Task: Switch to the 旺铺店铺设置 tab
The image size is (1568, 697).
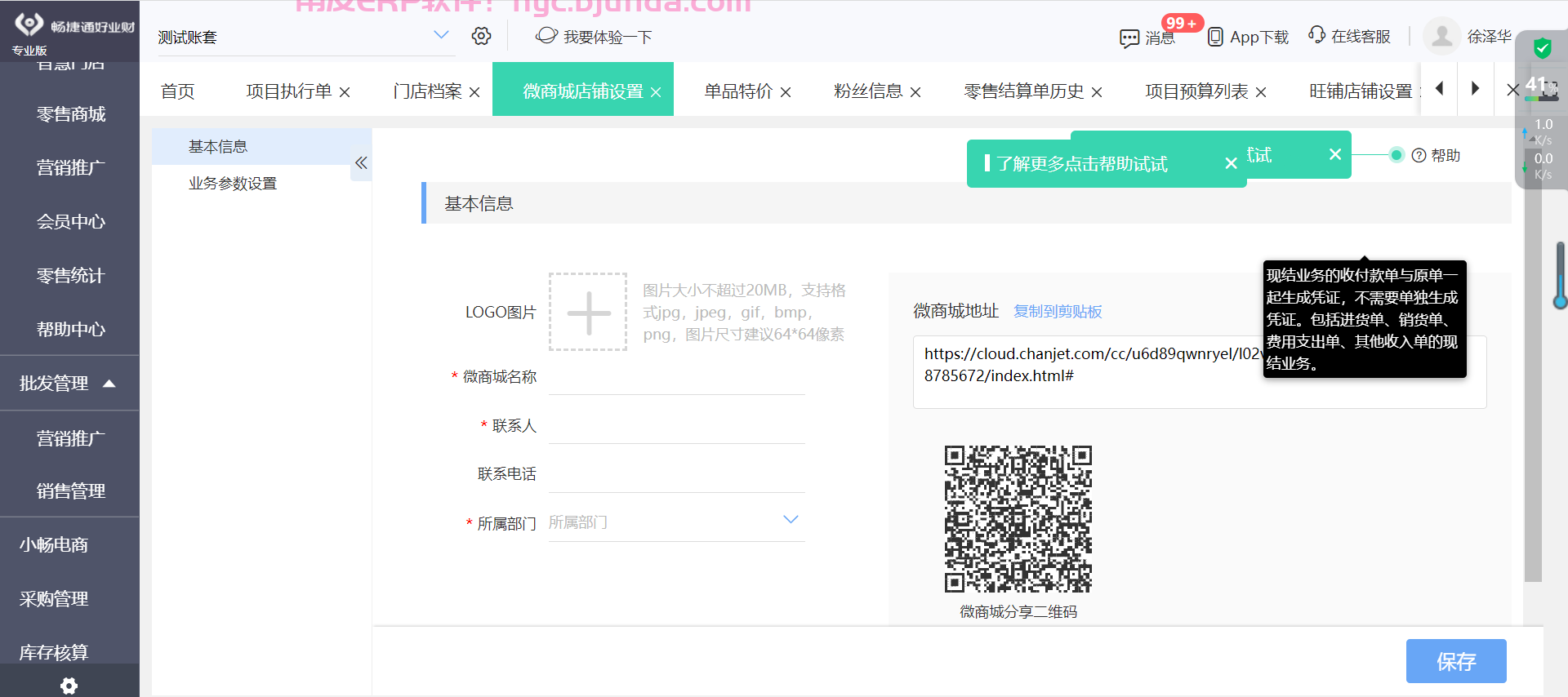Action: click(1361, 91)
